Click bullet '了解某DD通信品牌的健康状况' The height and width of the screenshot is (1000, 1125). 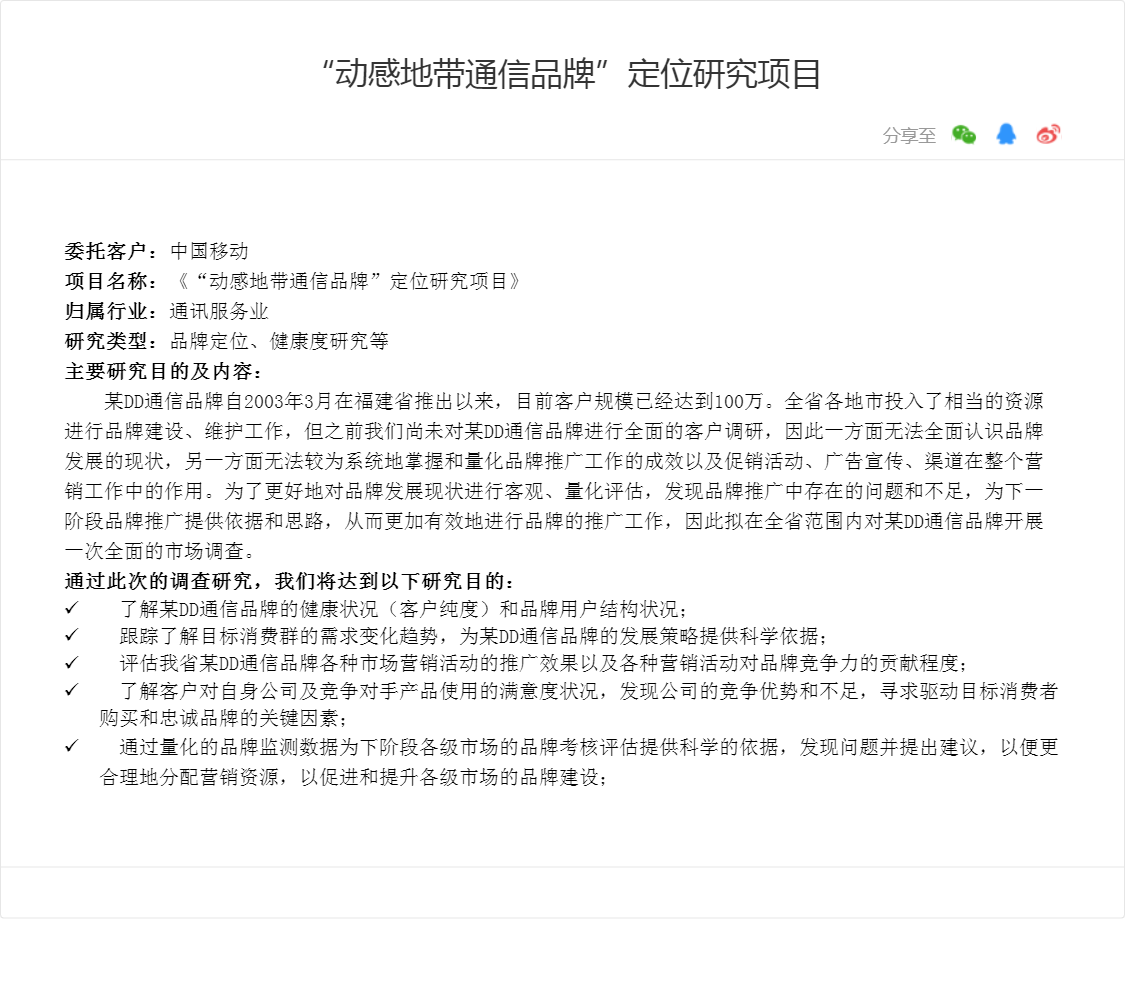click(x=403, y=609)
